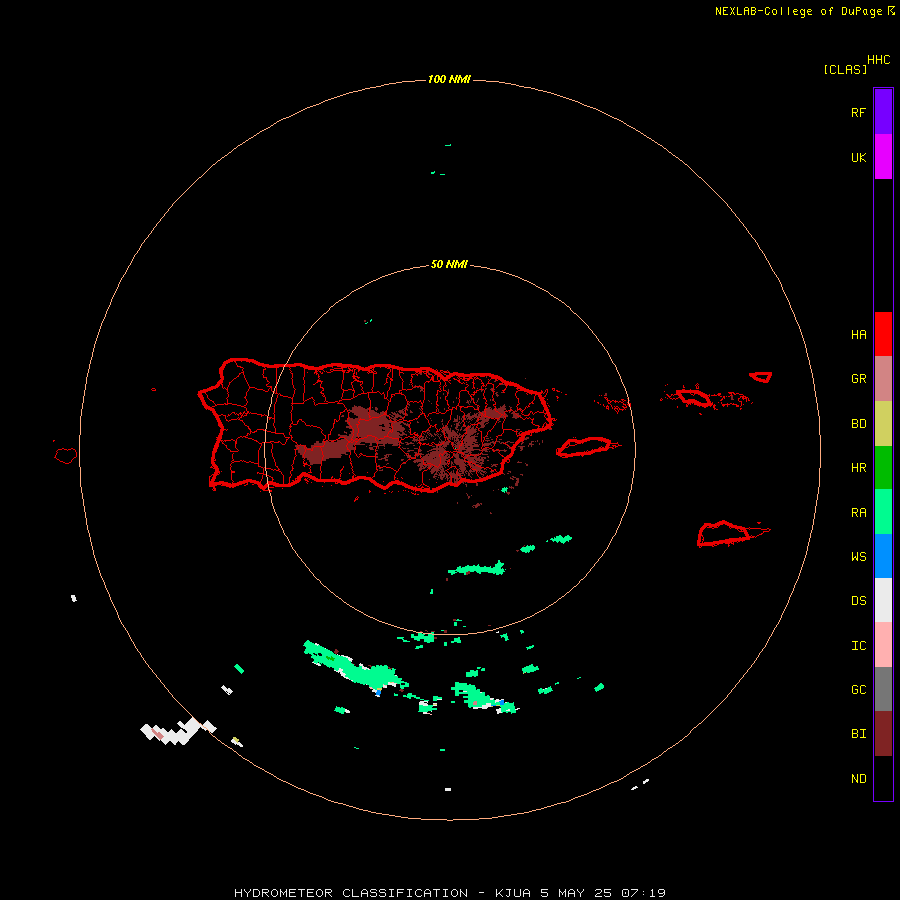The width and height of the screenshot is (900, 900).
Task: Select the BD yellow legend block
Action: [x=883, y=424]
